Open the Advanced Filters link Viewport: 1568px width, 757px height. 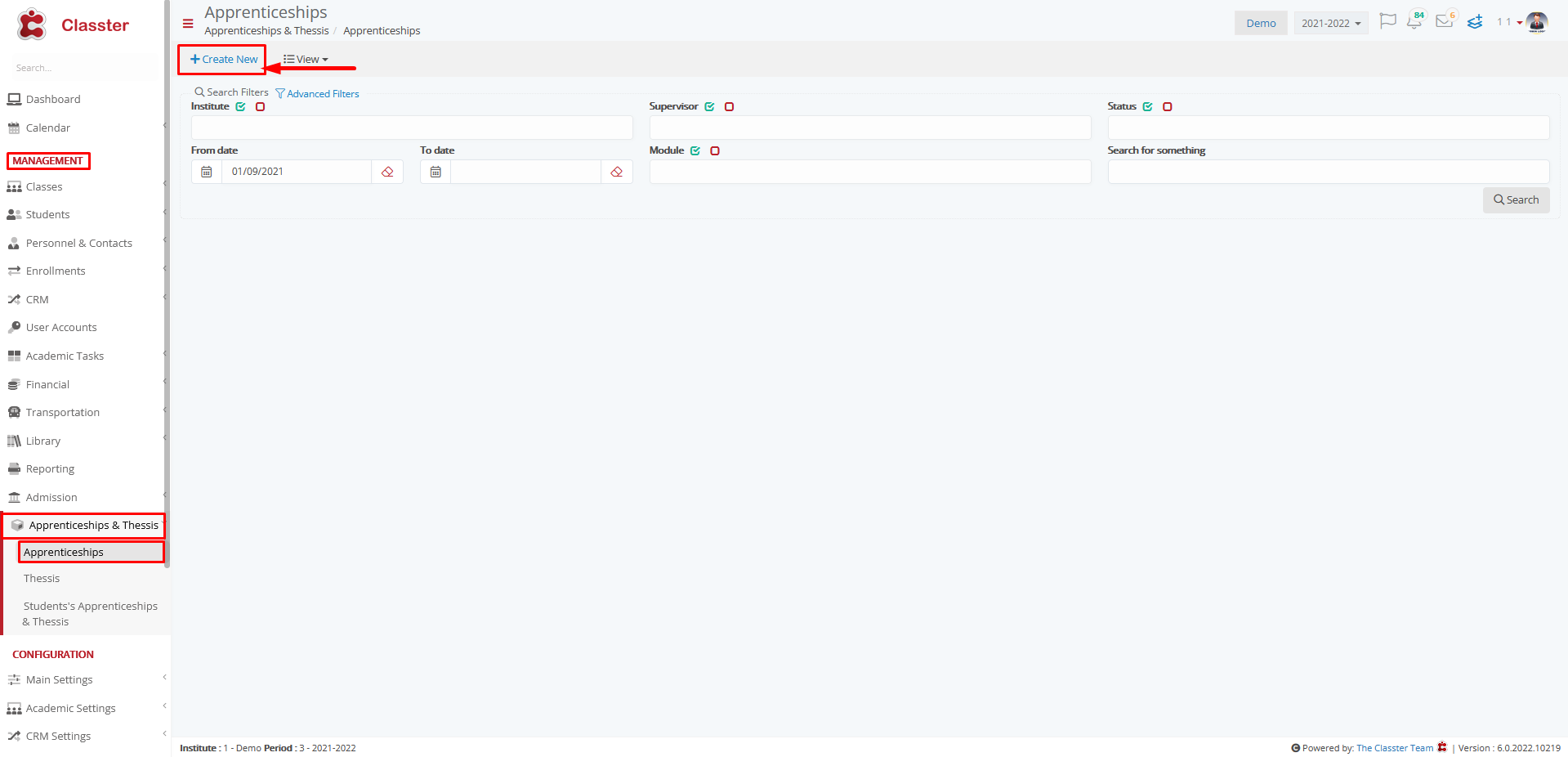[318, 94]
